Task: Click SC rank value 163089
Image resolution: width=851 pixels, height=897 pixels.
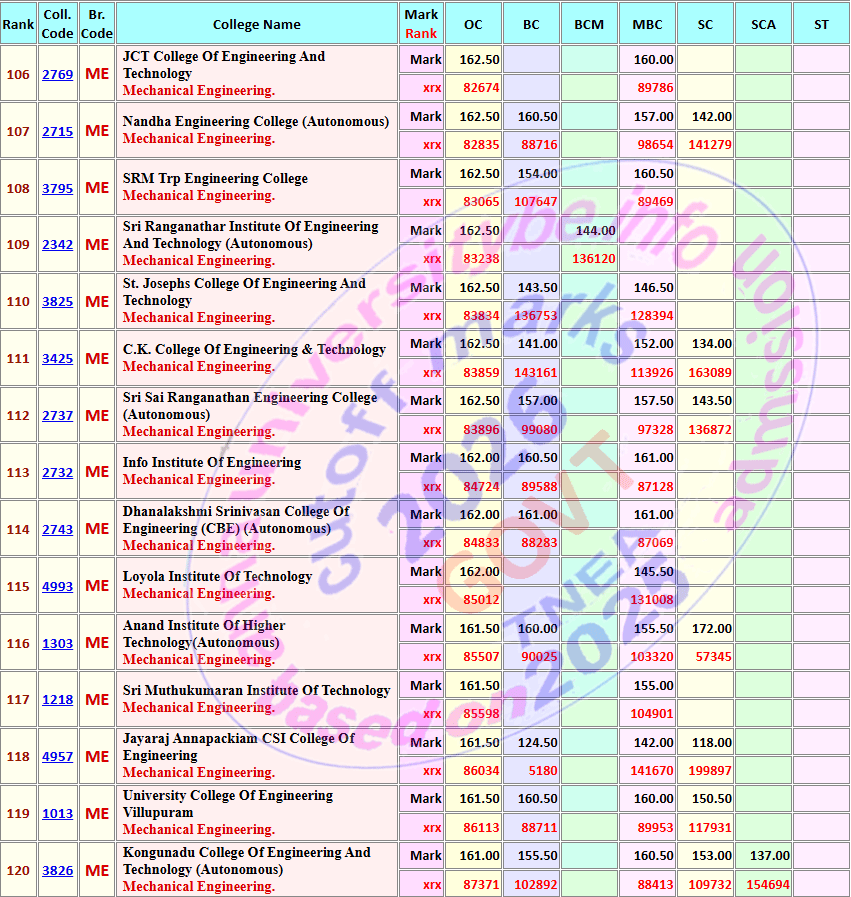Action: [x=710, y=372]
